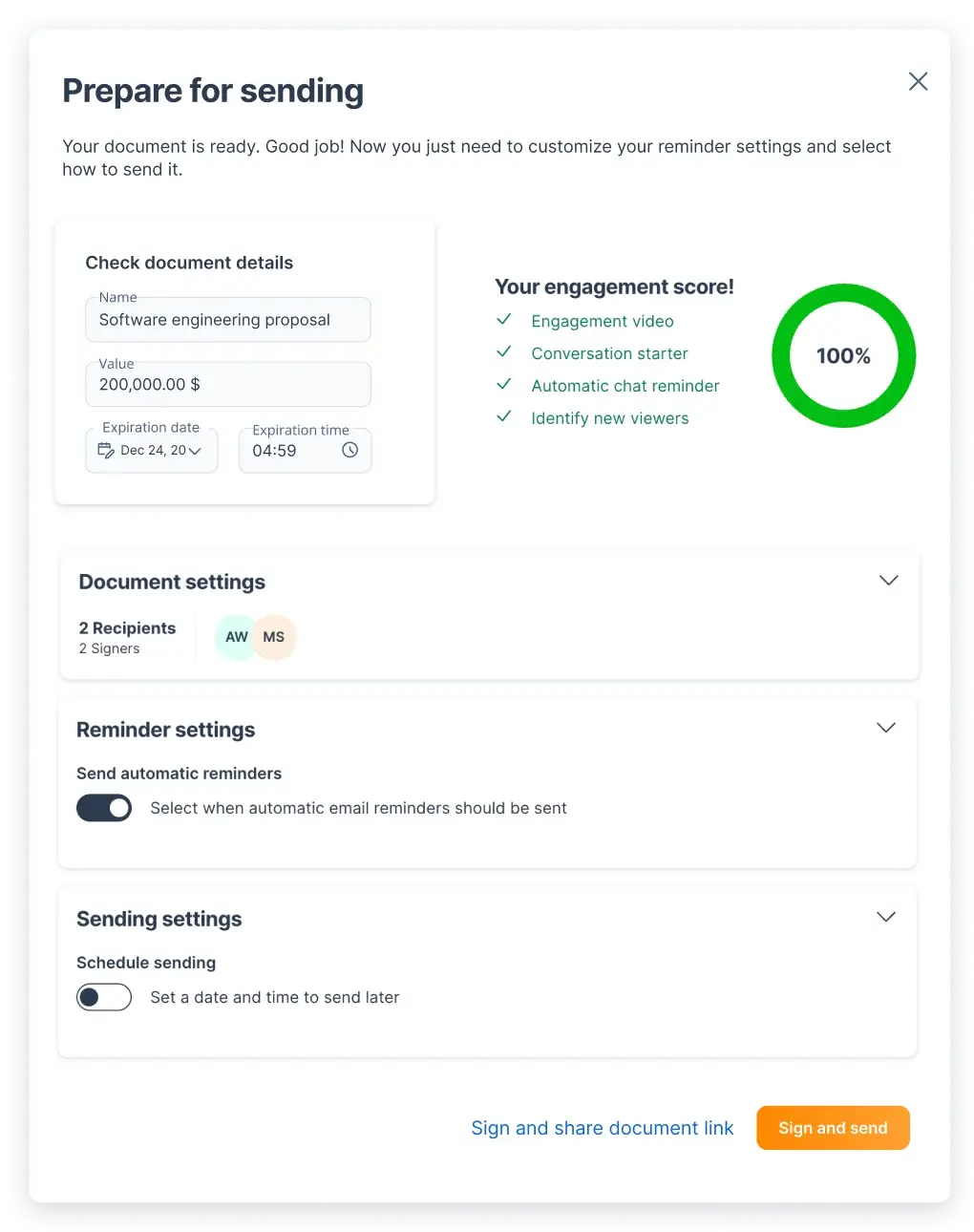Click the checkmark next to Conversation starter
Viewport: 974px width, 1232px height.
click(503, 351)
